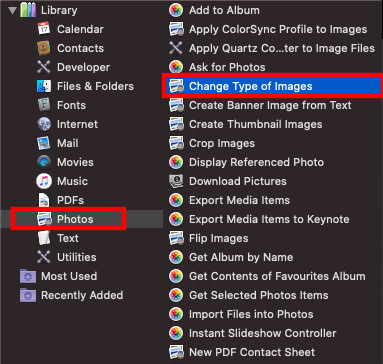Select Display Referenced Photo action
The image size is (383, 364).
256,162
